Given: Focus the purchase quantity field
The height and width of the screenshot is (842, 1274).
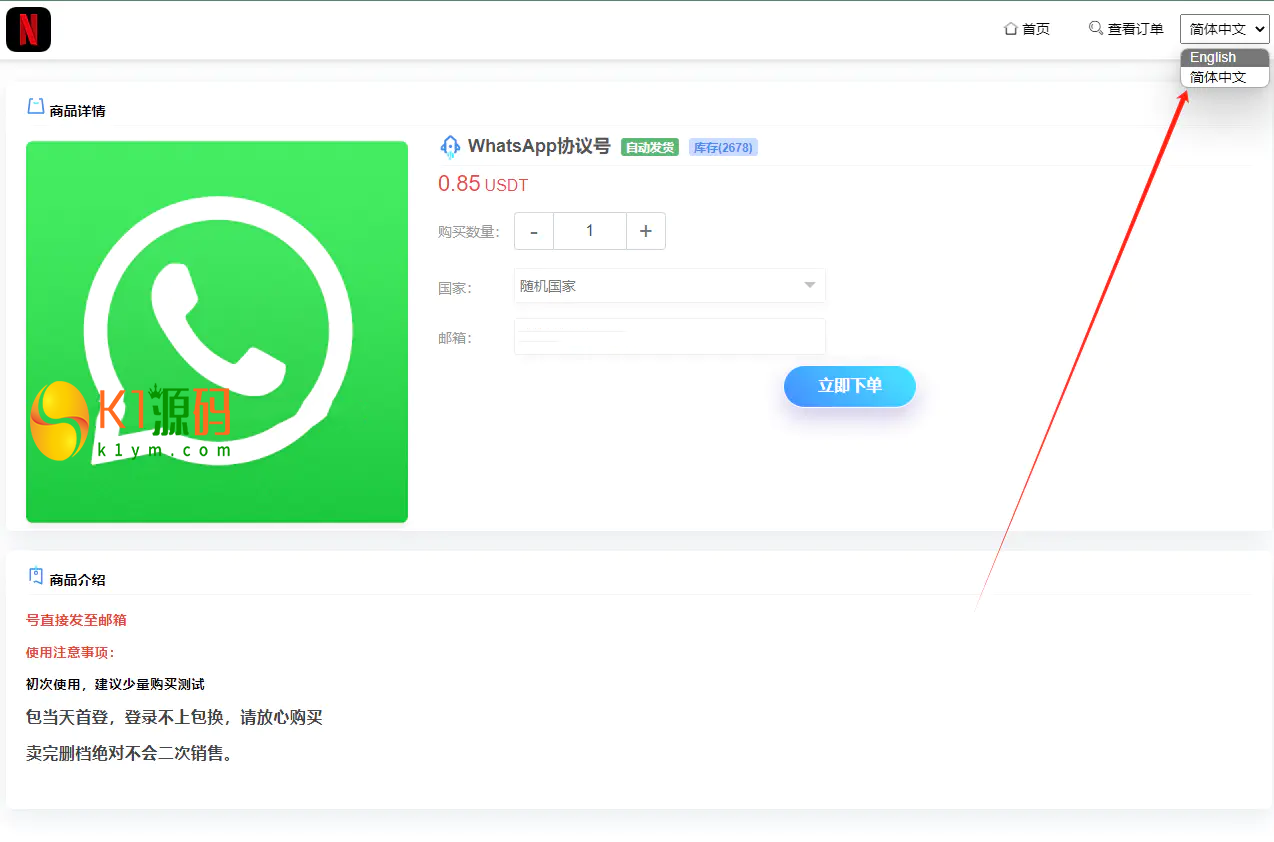Looking at the screenshot, I should 590,231.
